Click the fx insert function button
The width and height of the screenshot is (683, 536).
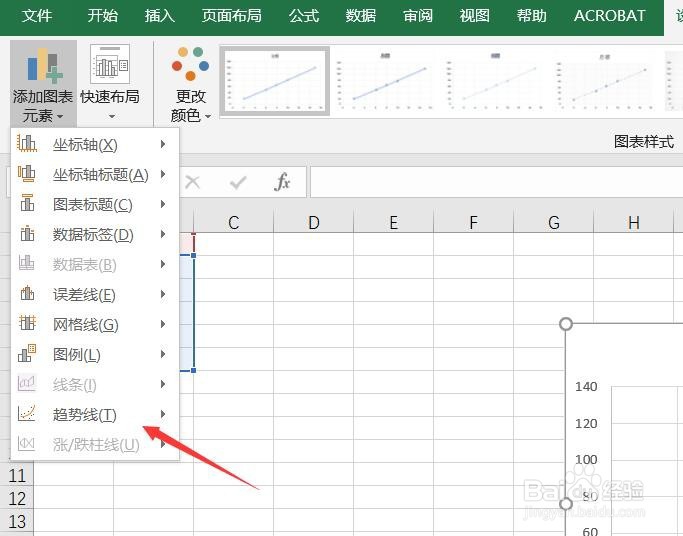282,182
